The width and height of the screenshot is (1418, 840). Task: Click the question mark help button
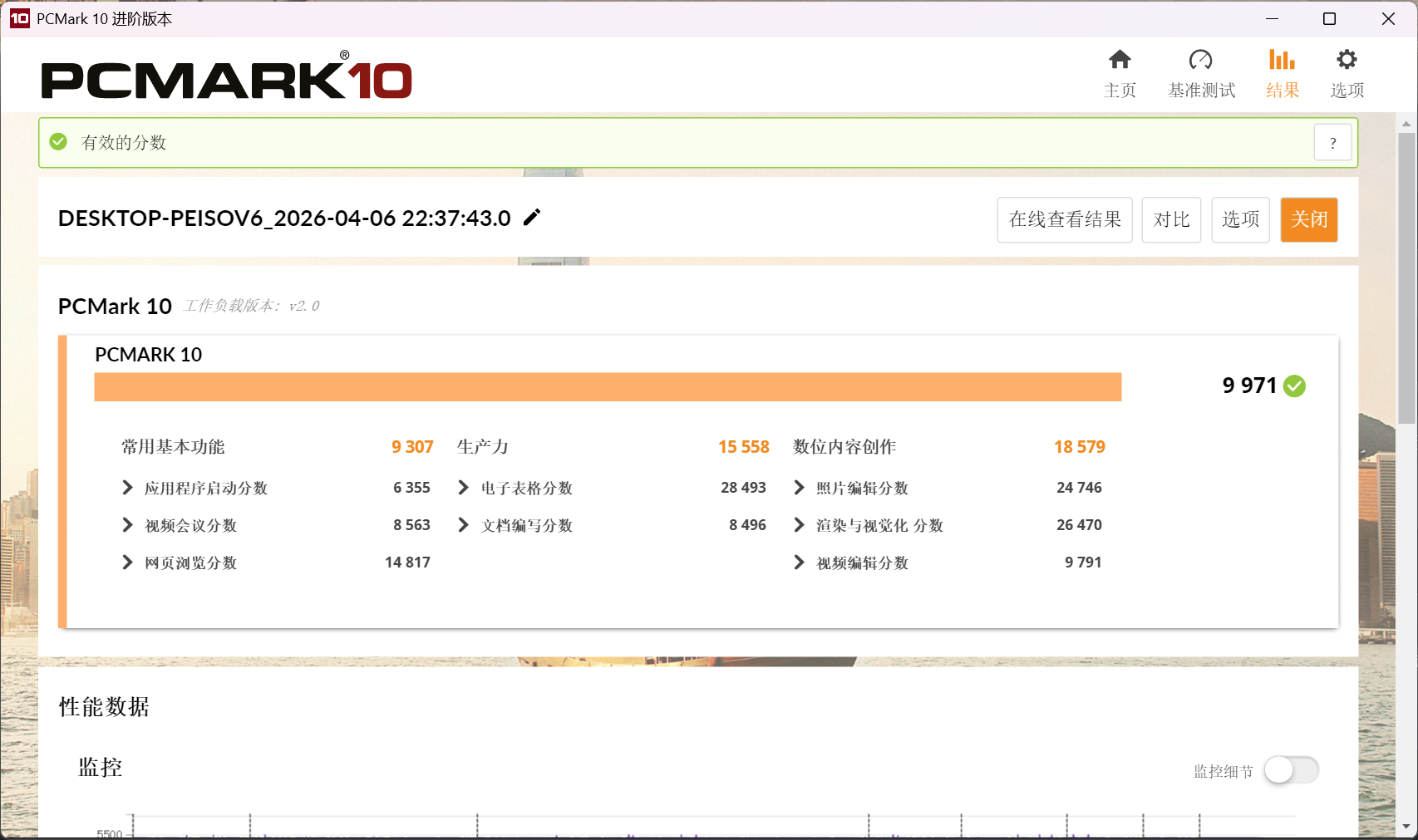click(1332, 143)
